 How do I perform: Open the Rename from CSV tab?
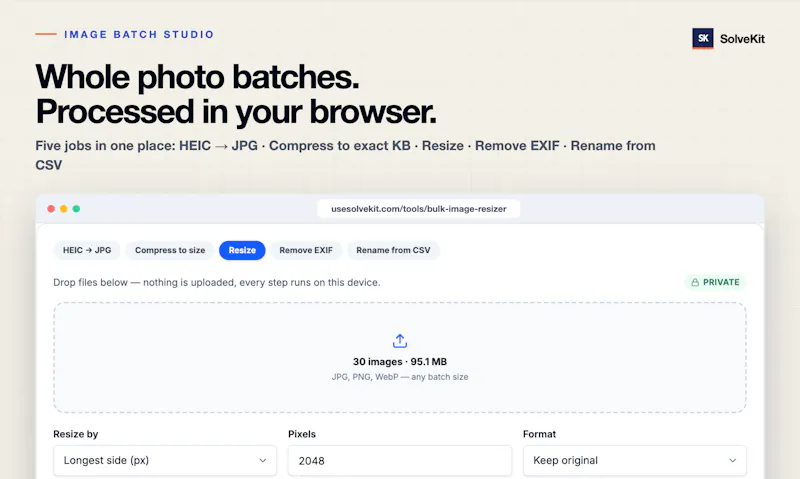[393, 250]
